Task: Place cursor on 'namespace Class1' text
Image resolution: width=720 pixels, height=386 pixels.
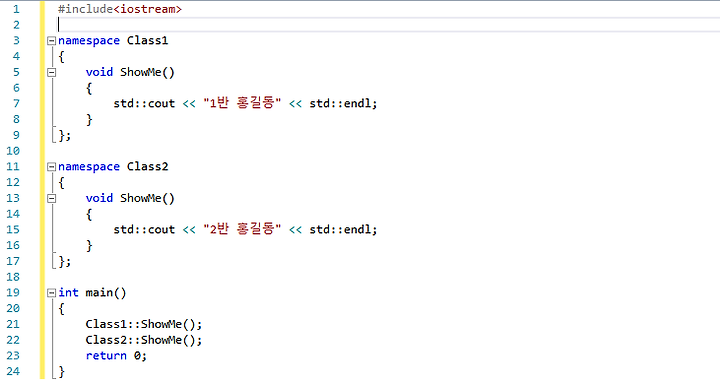Action: click(x=113, y=40)
